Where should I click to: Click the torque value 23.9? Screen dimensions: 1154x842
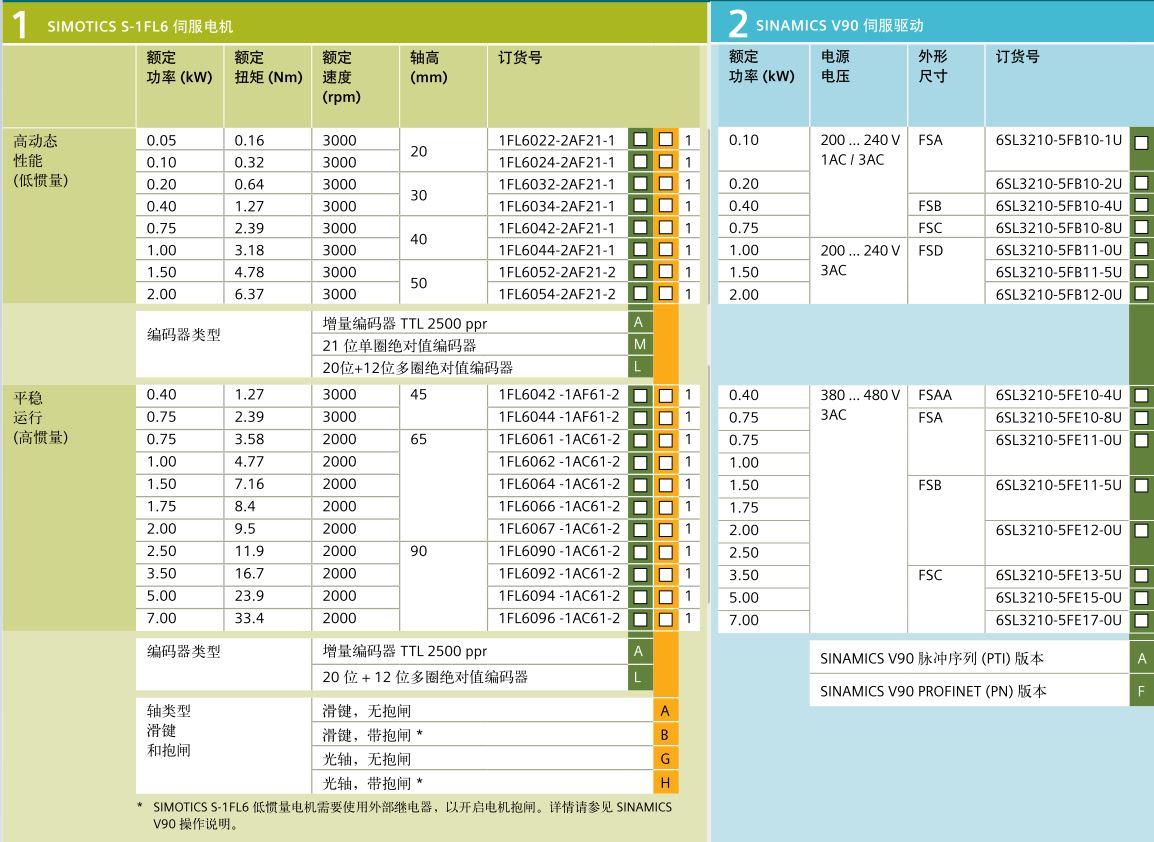pos(249,595)
